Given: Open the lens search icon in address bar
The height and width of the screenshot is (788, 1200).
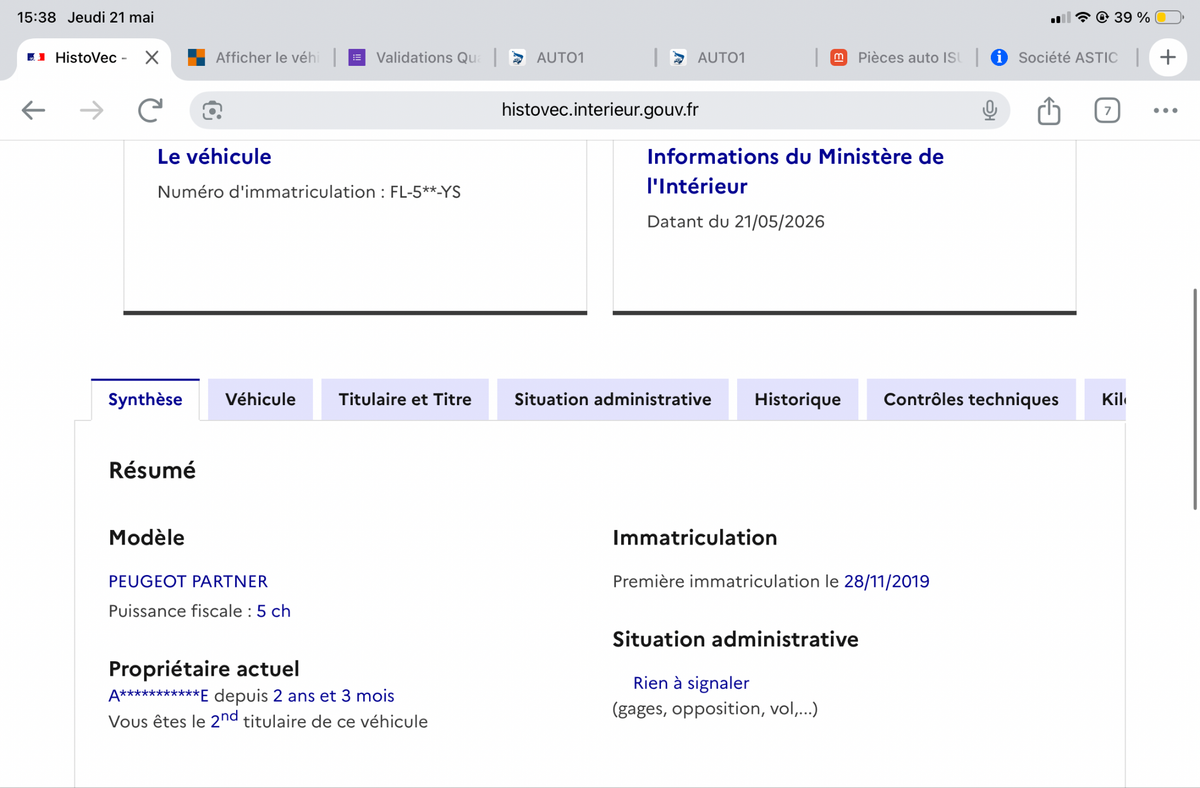Looking at the screenshot, I should (x=212, y=110).
